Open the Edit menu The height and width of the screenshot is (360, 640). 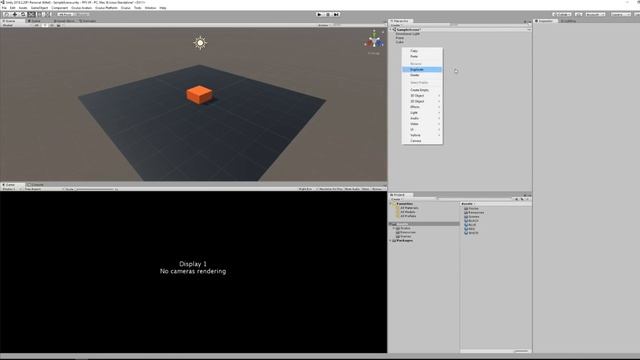point(13,8)
